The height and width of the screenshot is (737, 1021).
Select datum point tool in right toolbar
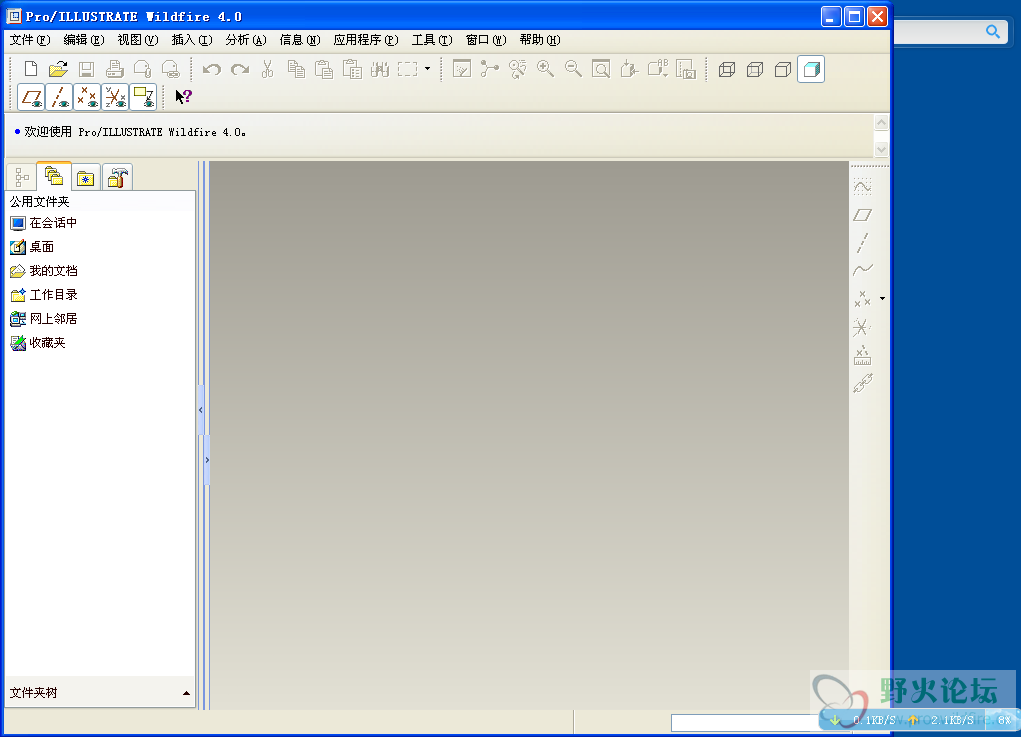[862, 299]
